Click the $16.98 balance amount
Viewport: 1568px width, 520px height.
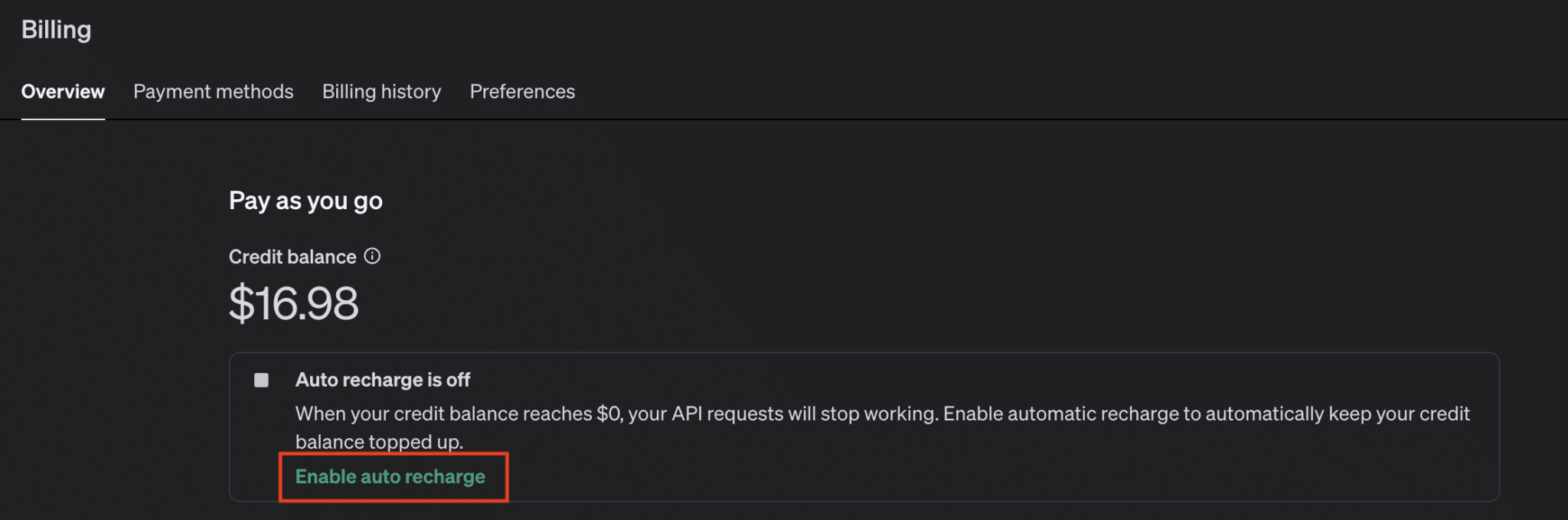tap(293, 303)
